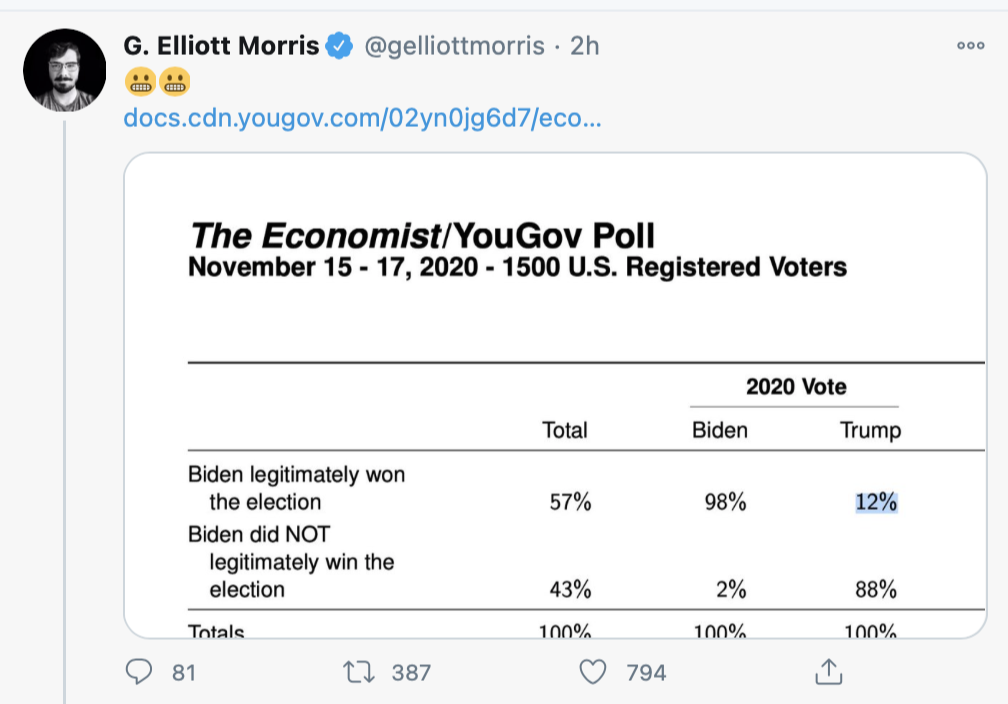
Task: Like the tweet with the heart icon
Action: pyautogui.click(x=593, y=673)
